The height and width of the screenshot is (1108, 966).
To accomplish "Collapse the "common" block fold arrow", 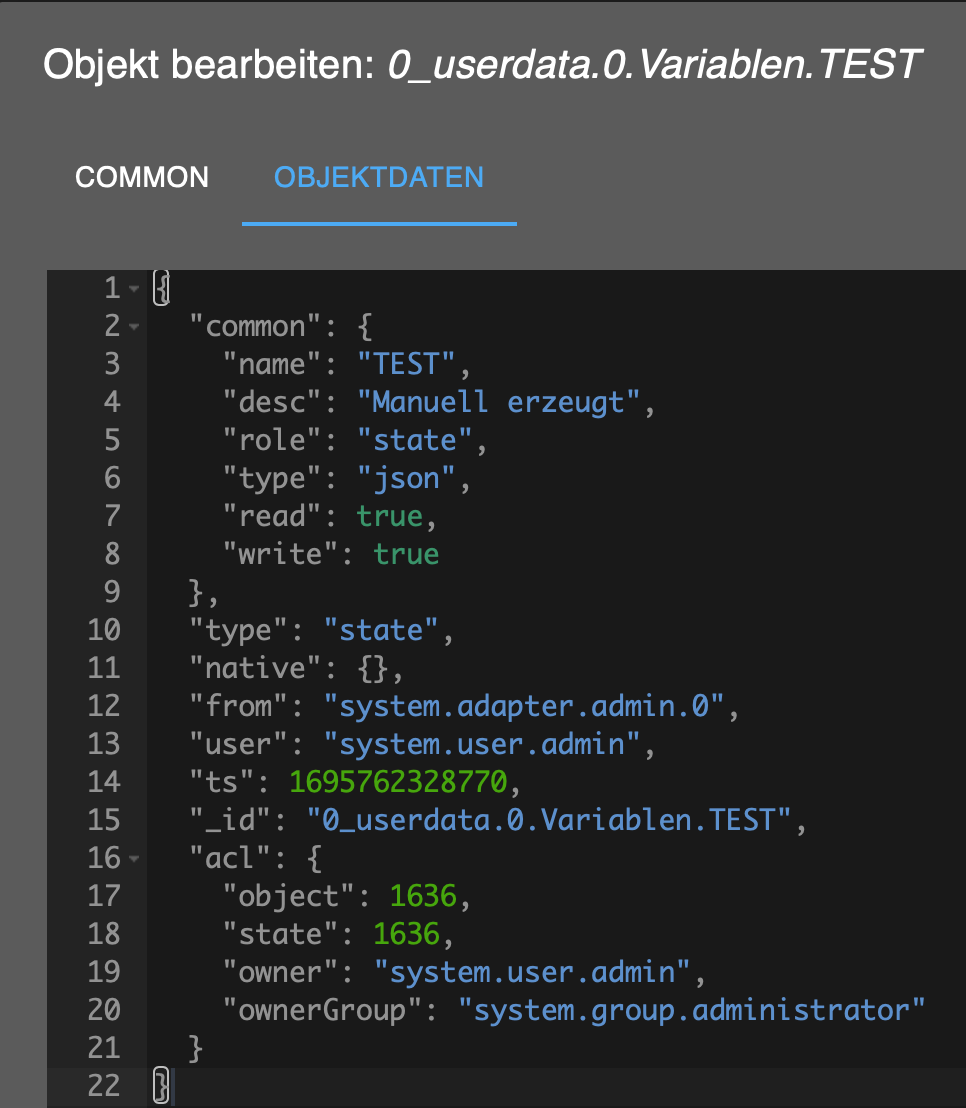I will click(135, 327).
